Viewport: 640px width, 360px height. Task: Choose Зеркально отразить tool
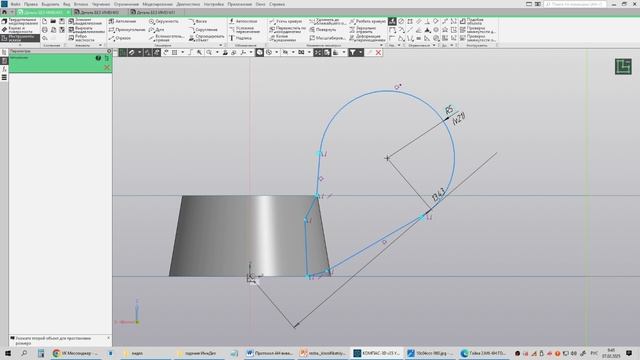coord(363,30)
